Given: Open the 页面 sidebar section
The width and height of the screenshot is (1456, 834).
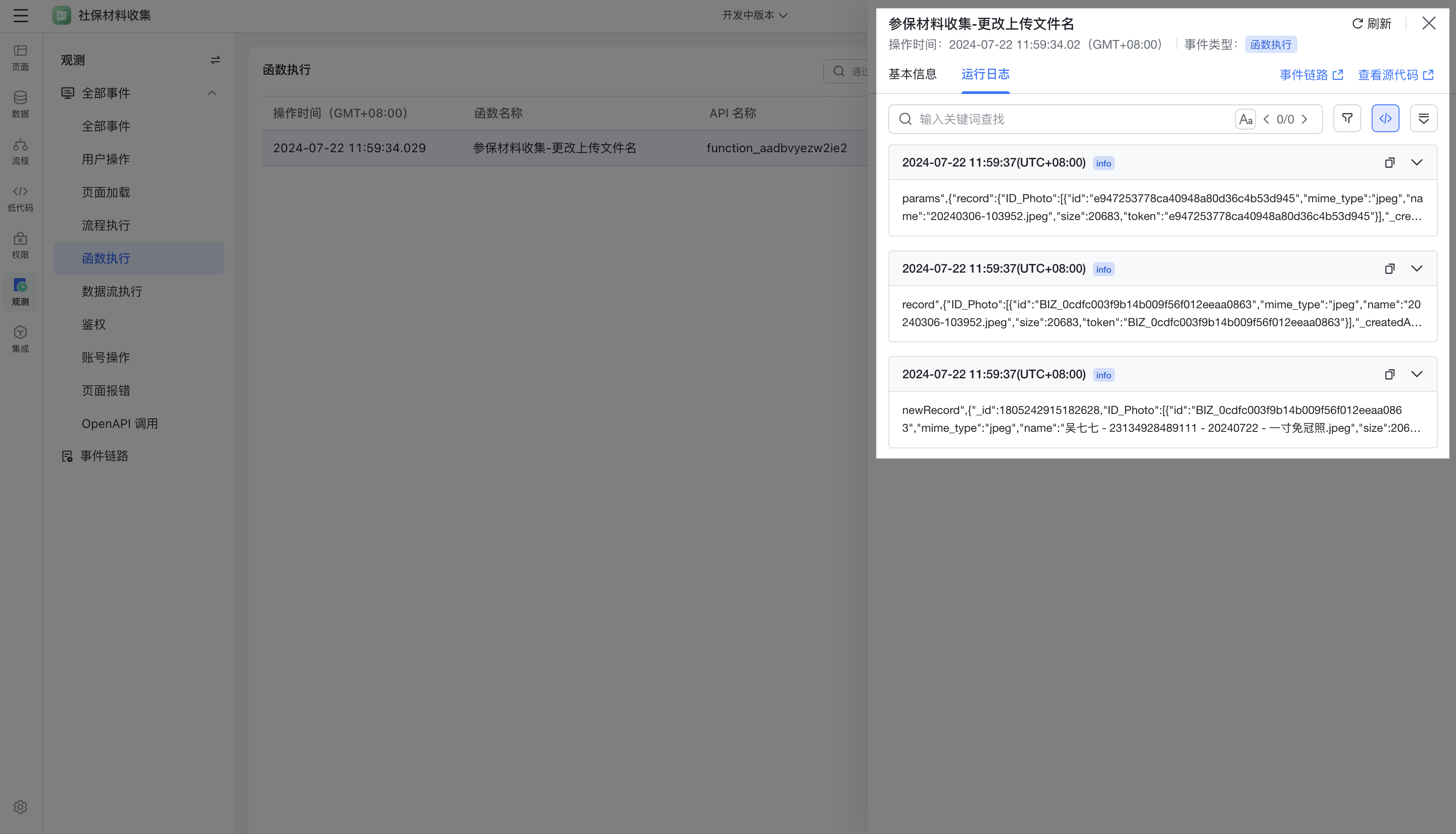Looking at the screenshot, I should 20,58.
